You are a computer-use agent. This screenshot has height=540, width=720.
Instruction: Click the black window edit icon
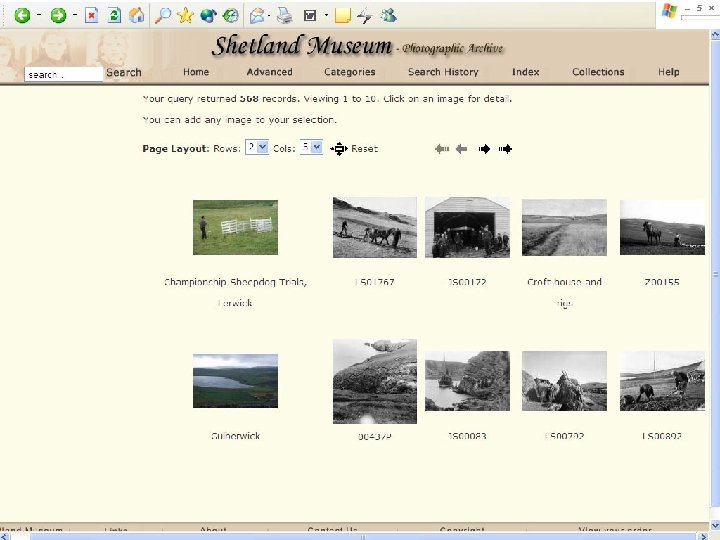310,16
